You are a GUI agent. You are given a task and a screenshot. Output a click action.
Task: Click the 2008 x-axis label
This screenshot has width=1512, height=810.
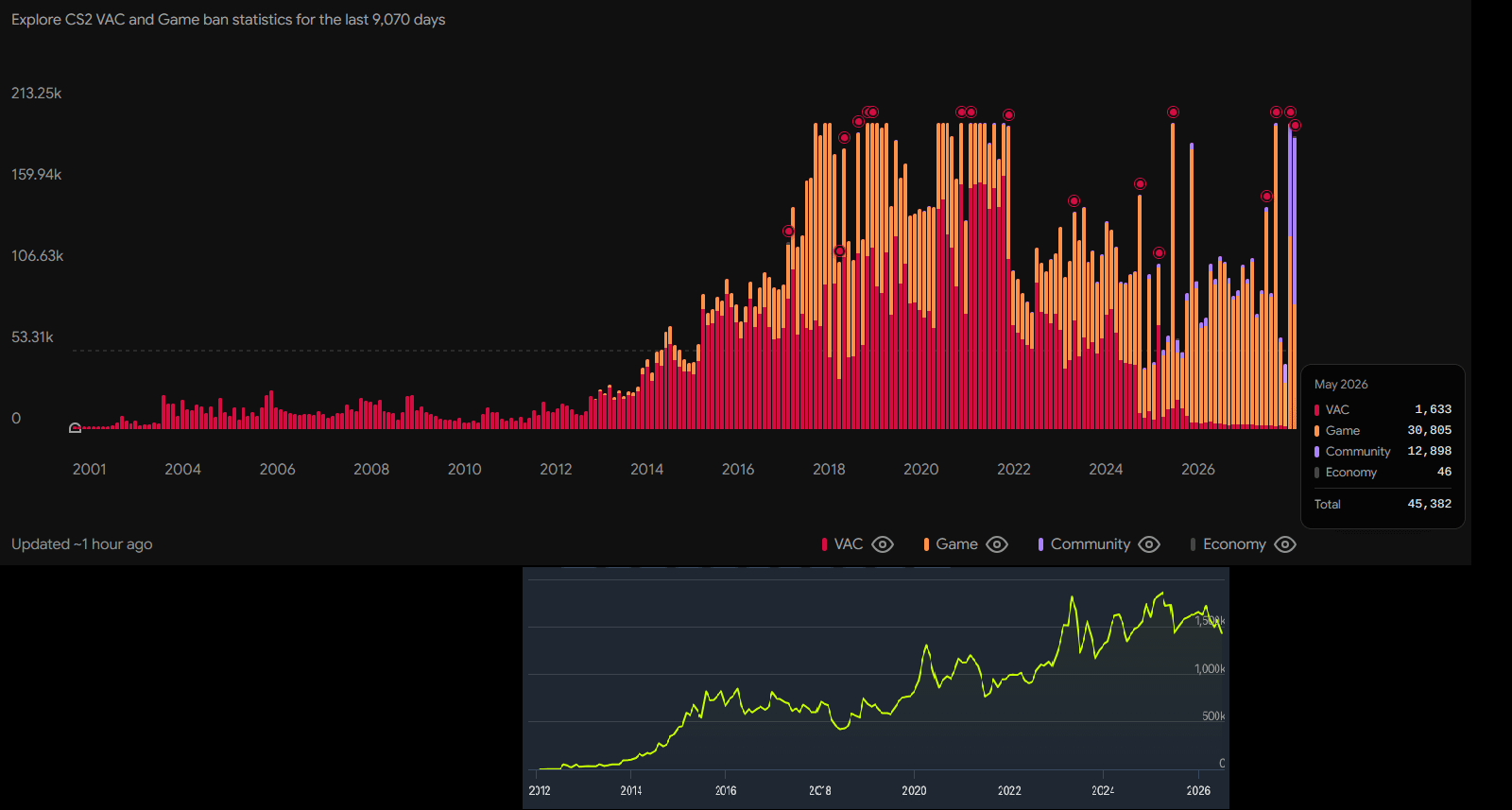[371, 470]
